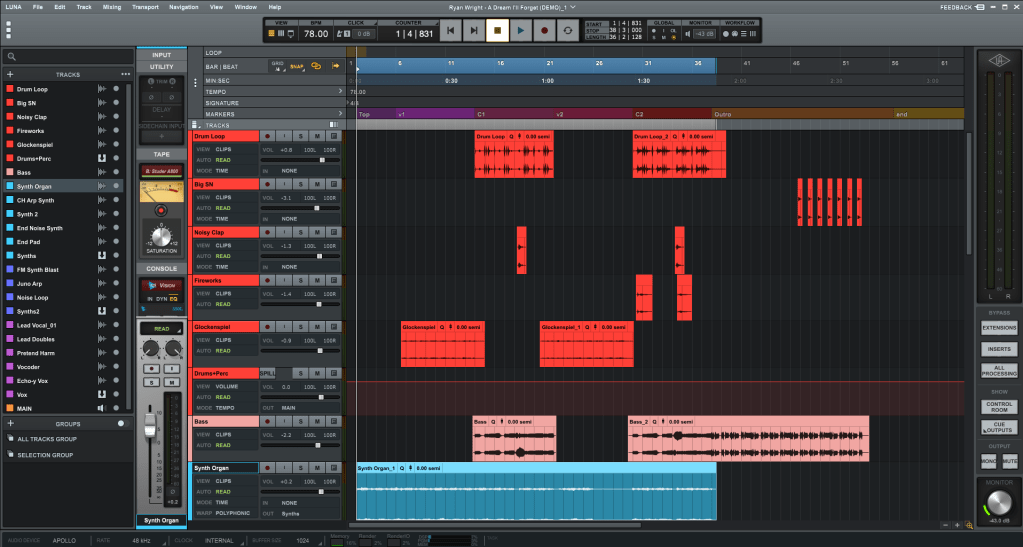Record-arm the Synth Organ track

267,468
